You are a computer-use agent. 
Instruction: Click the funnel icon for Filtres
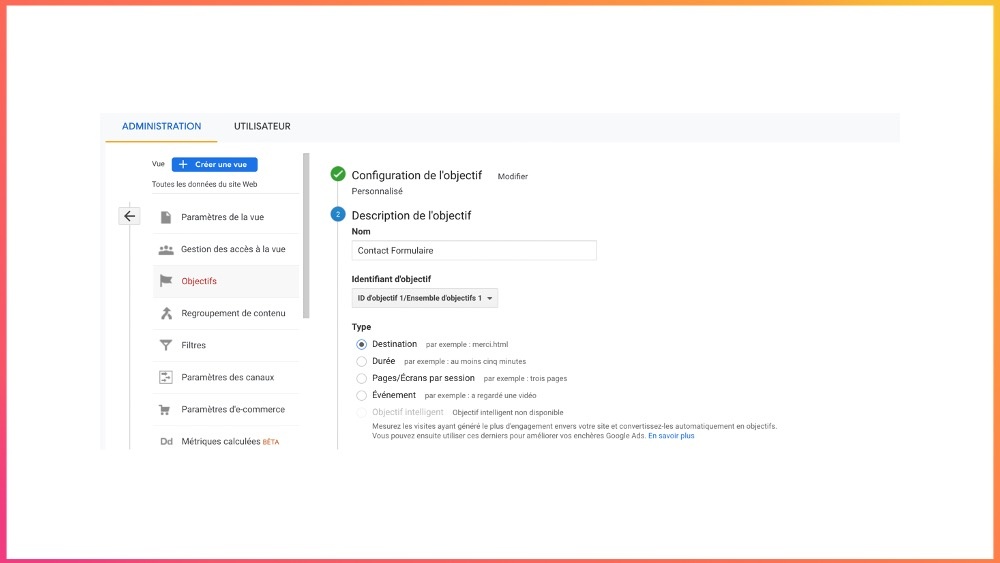click(166, 345)
